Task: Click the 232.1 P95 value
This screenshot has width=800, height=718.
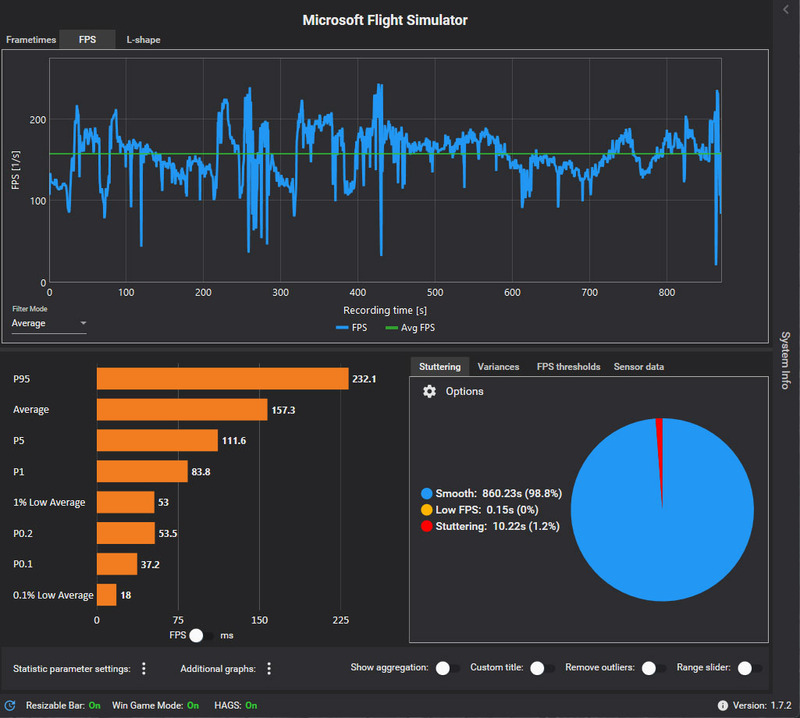Action: (x=364, y=379)
